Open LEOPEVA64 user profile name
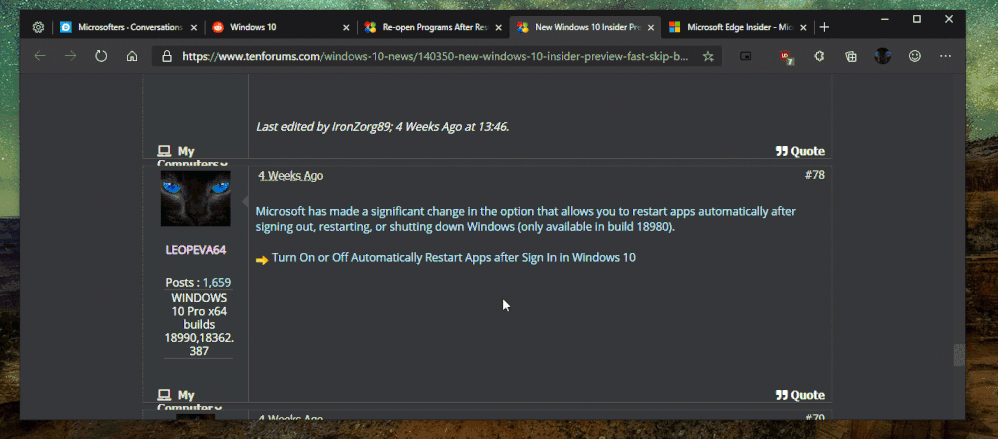This screenshot has width=998, height=439. pyautogui.click(x=196, y=250)
